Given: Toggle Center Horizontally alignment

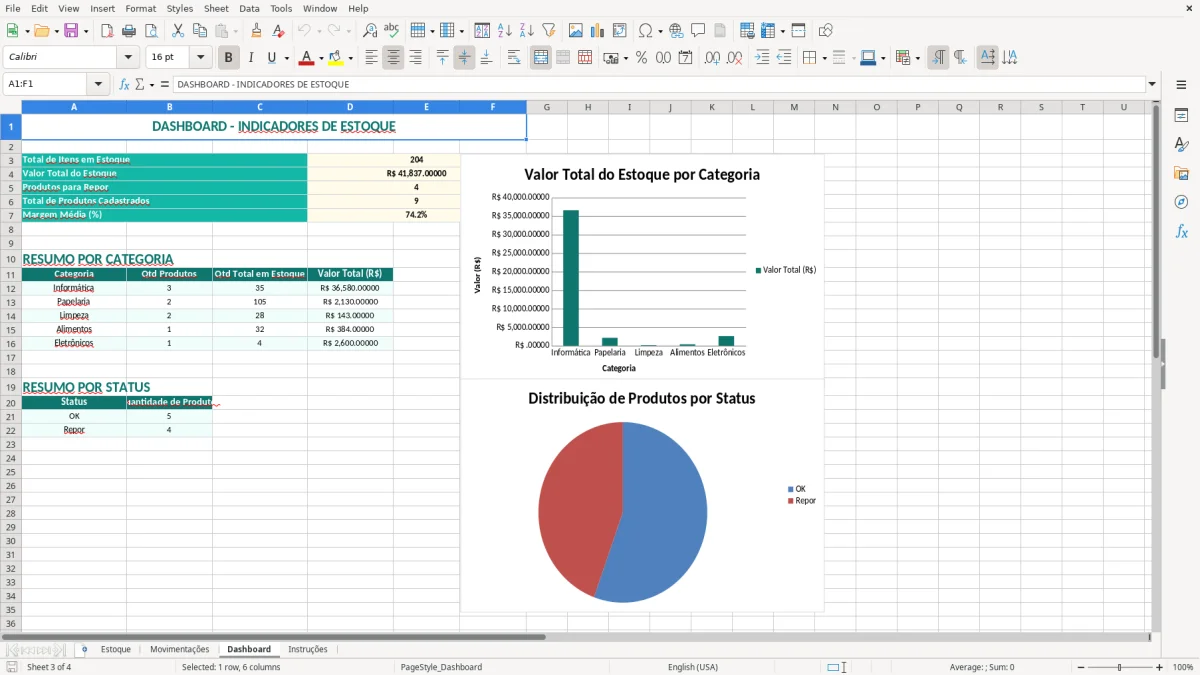Looking at the screenshot, I should pyautogui.click(x=393, y=58).
